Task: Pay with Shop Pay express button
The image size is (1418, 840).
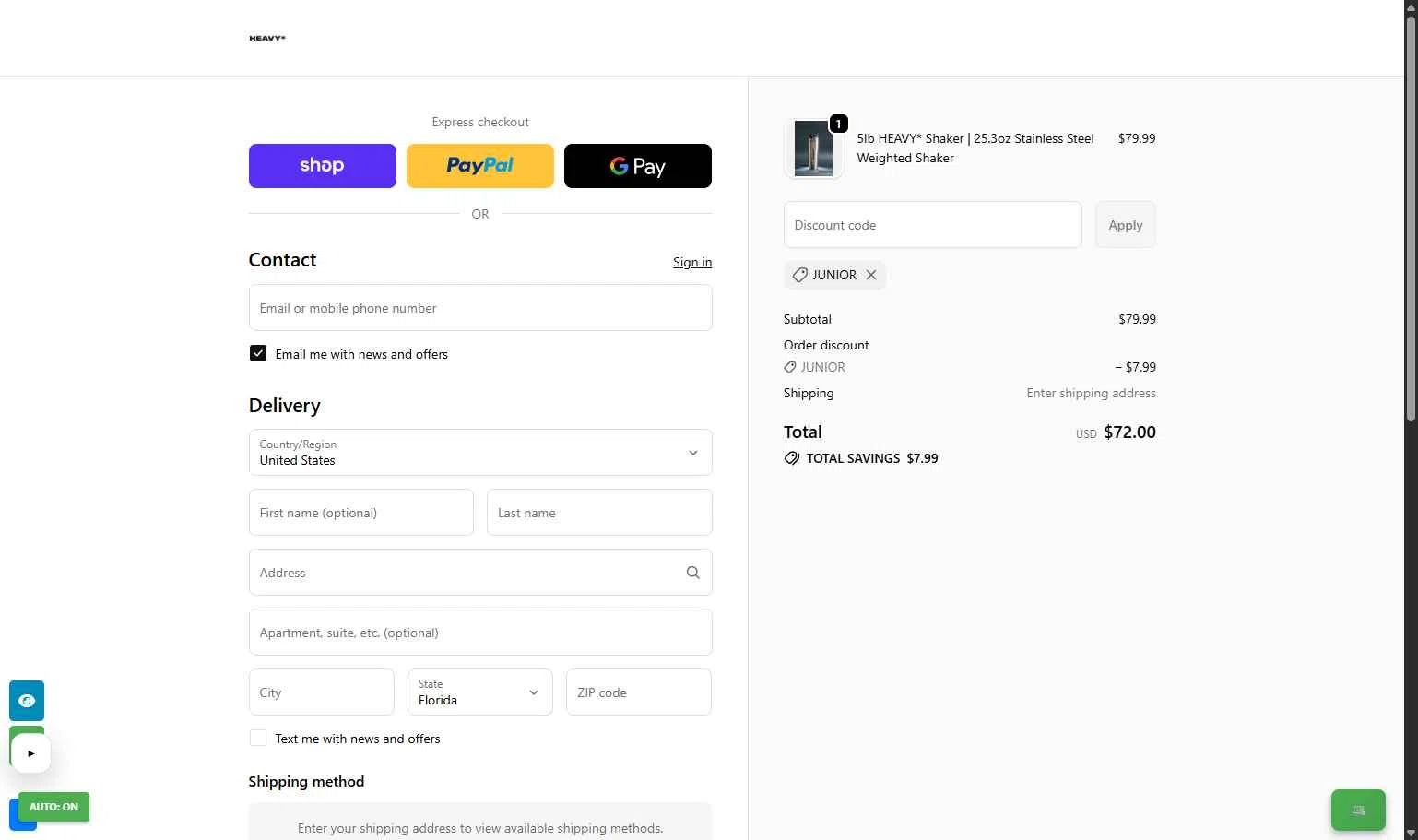Action: (x=323, y=166)
